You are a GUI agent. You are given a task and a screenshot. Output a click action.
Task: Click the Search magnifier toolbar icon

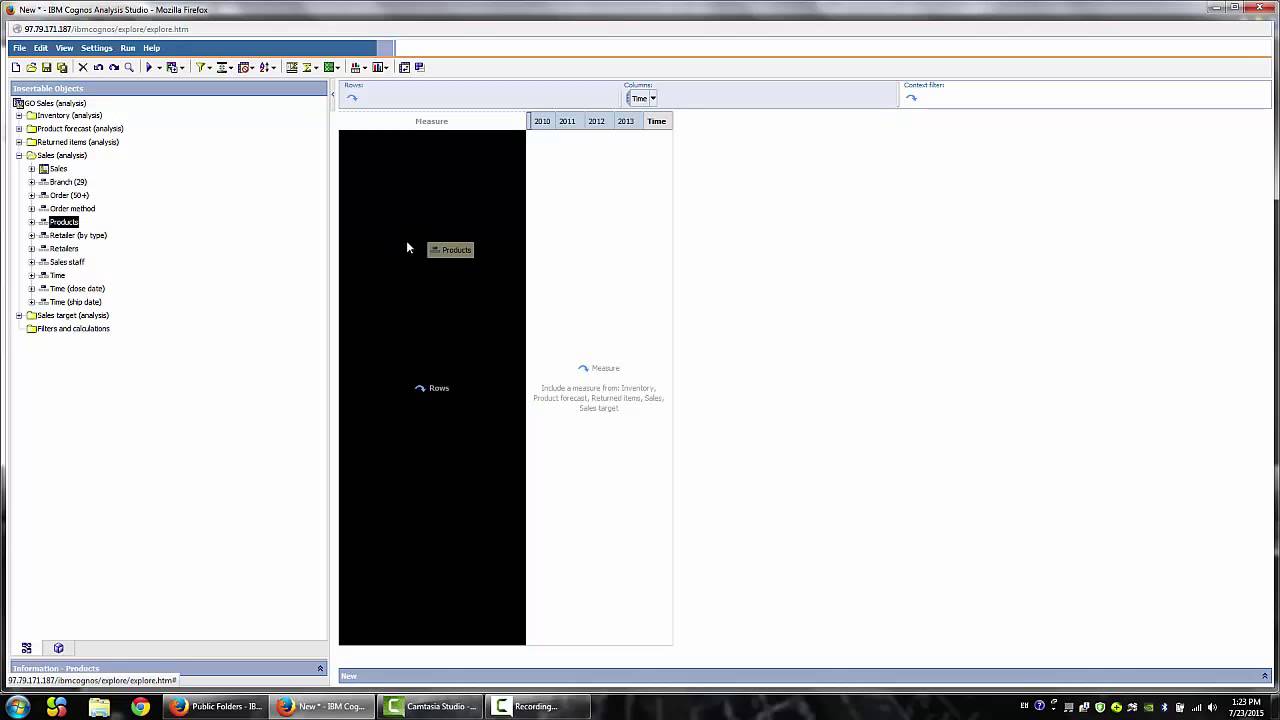point(129,67)
